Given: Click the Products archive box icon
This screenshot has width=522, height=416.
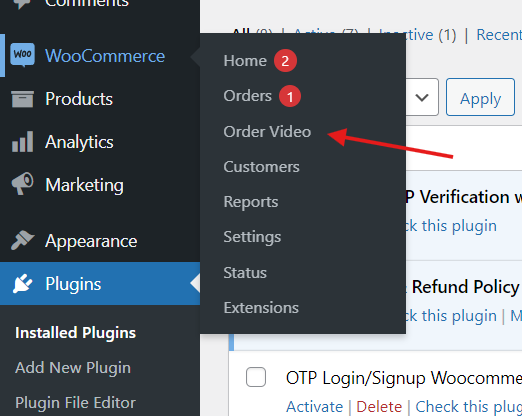Looking at the screenshot, I should [22, 99].
